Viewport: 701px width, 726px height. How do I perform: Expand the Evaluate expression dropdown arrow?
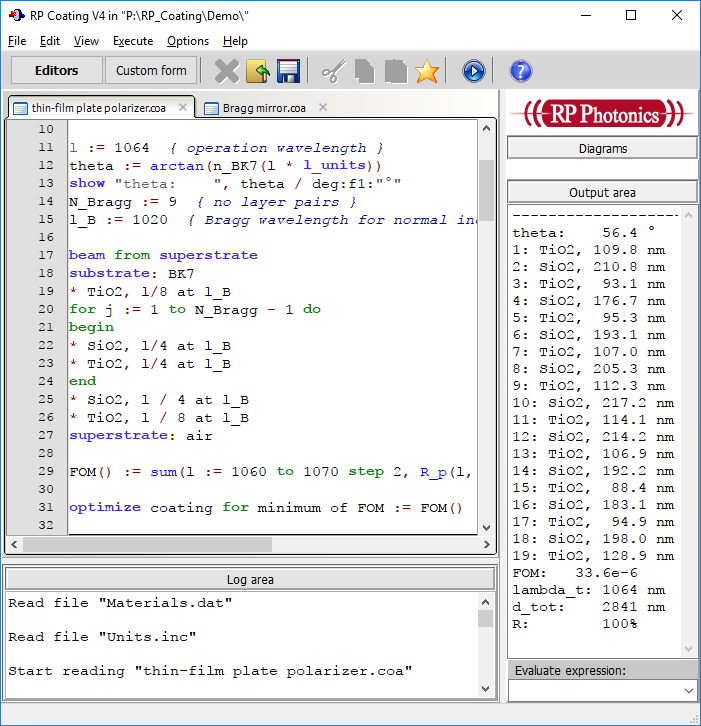pos(688,691)
